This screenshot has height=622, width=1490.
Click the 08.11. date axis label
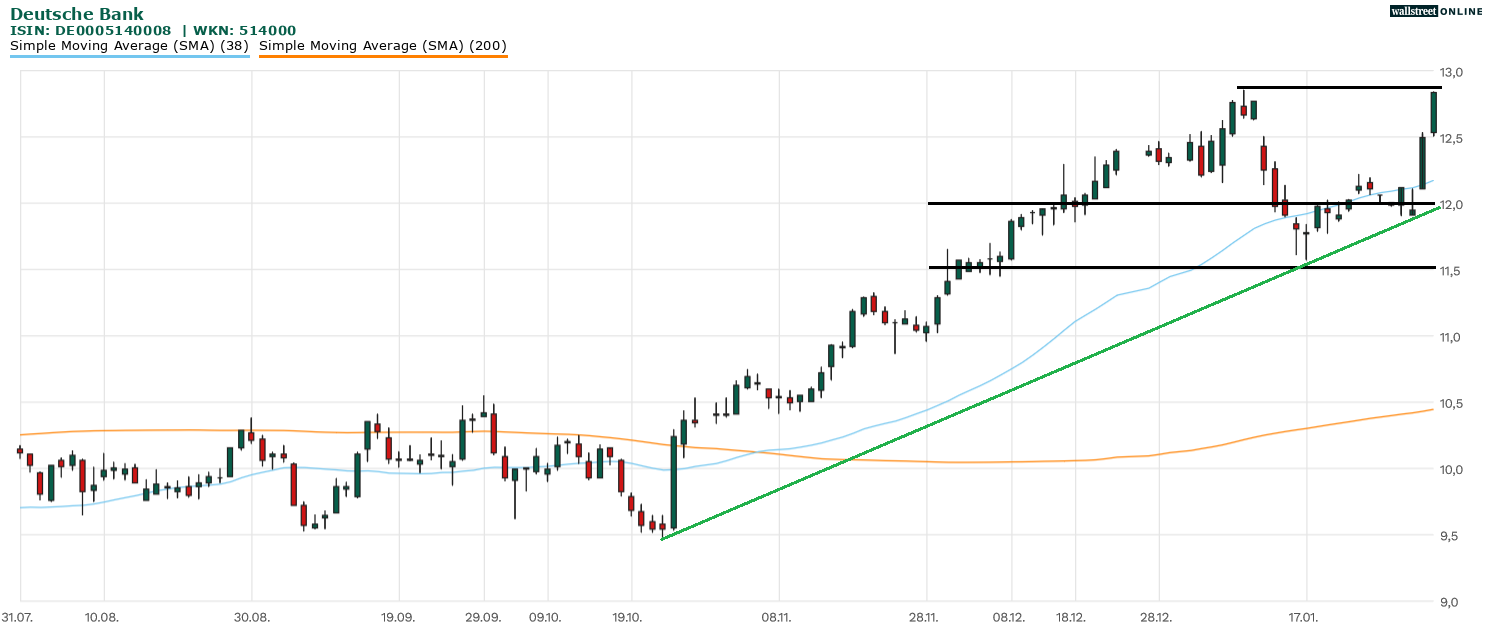[x=776, y=617]
